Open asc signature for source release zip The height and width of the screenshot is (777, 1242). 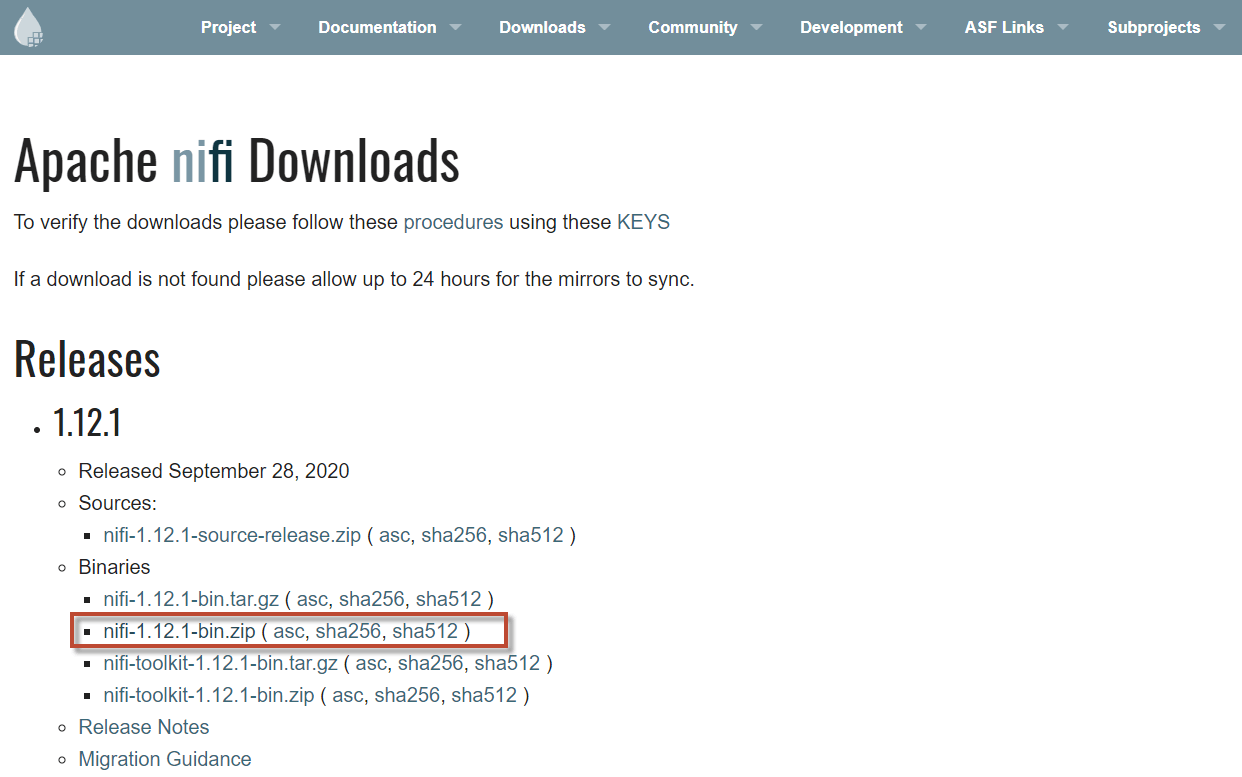[394, 535]
